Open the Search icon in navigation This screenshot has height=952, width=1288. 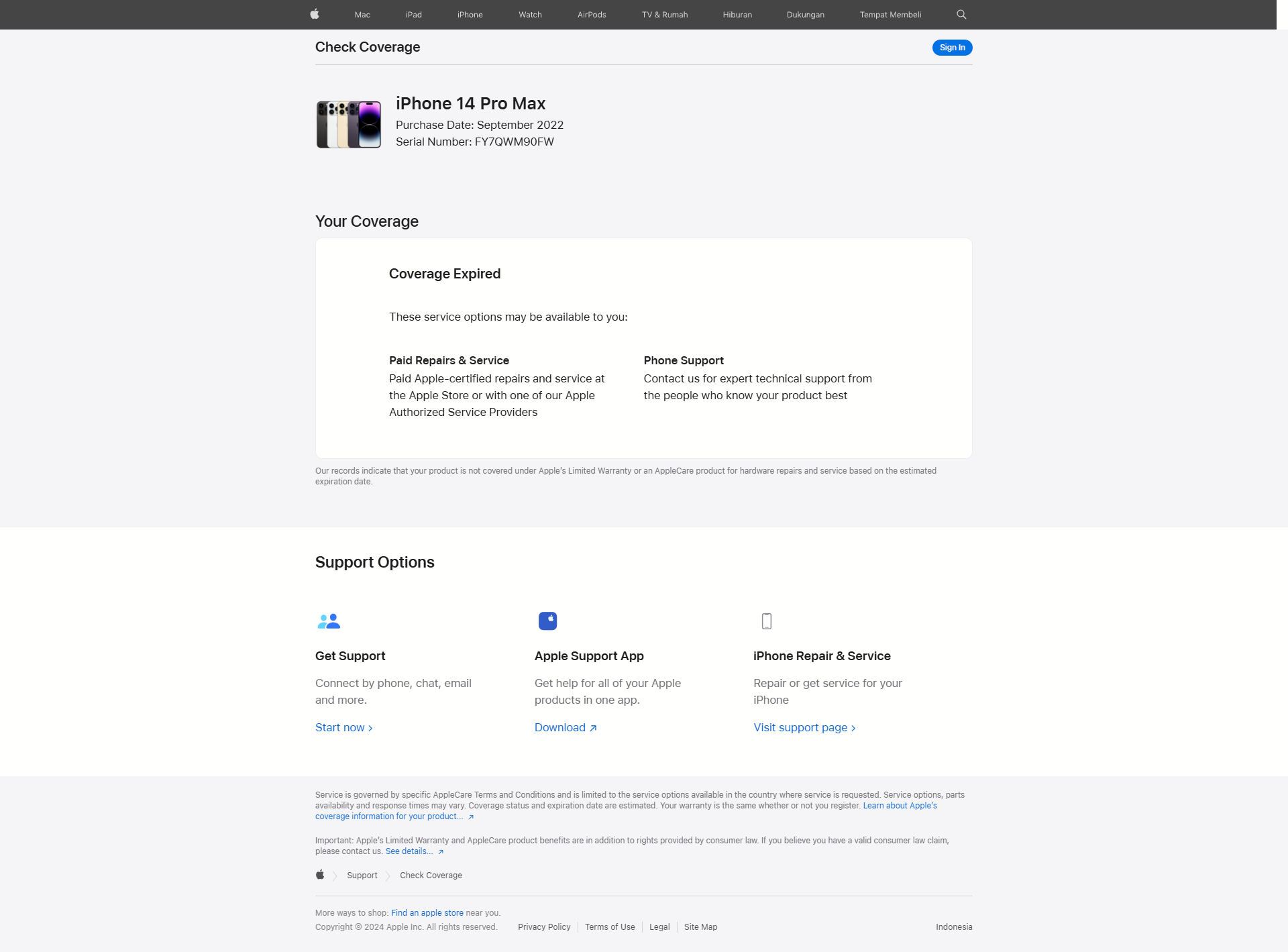click(960, 14)
